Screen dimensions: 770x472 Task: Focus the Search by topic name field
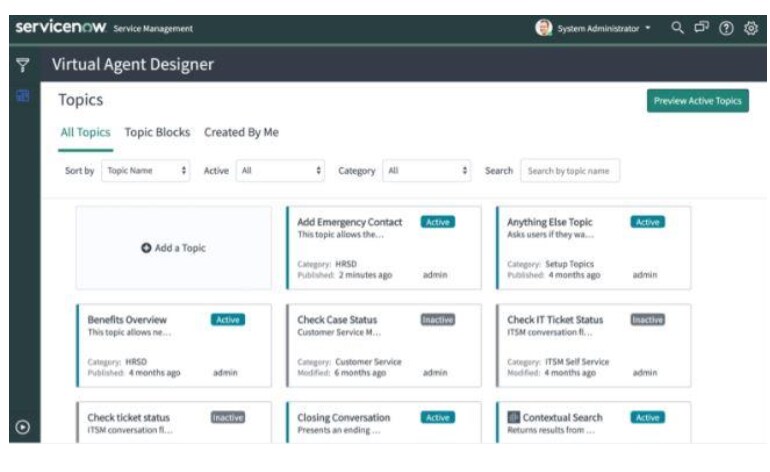pyautogui.click(x=570, y=170)
